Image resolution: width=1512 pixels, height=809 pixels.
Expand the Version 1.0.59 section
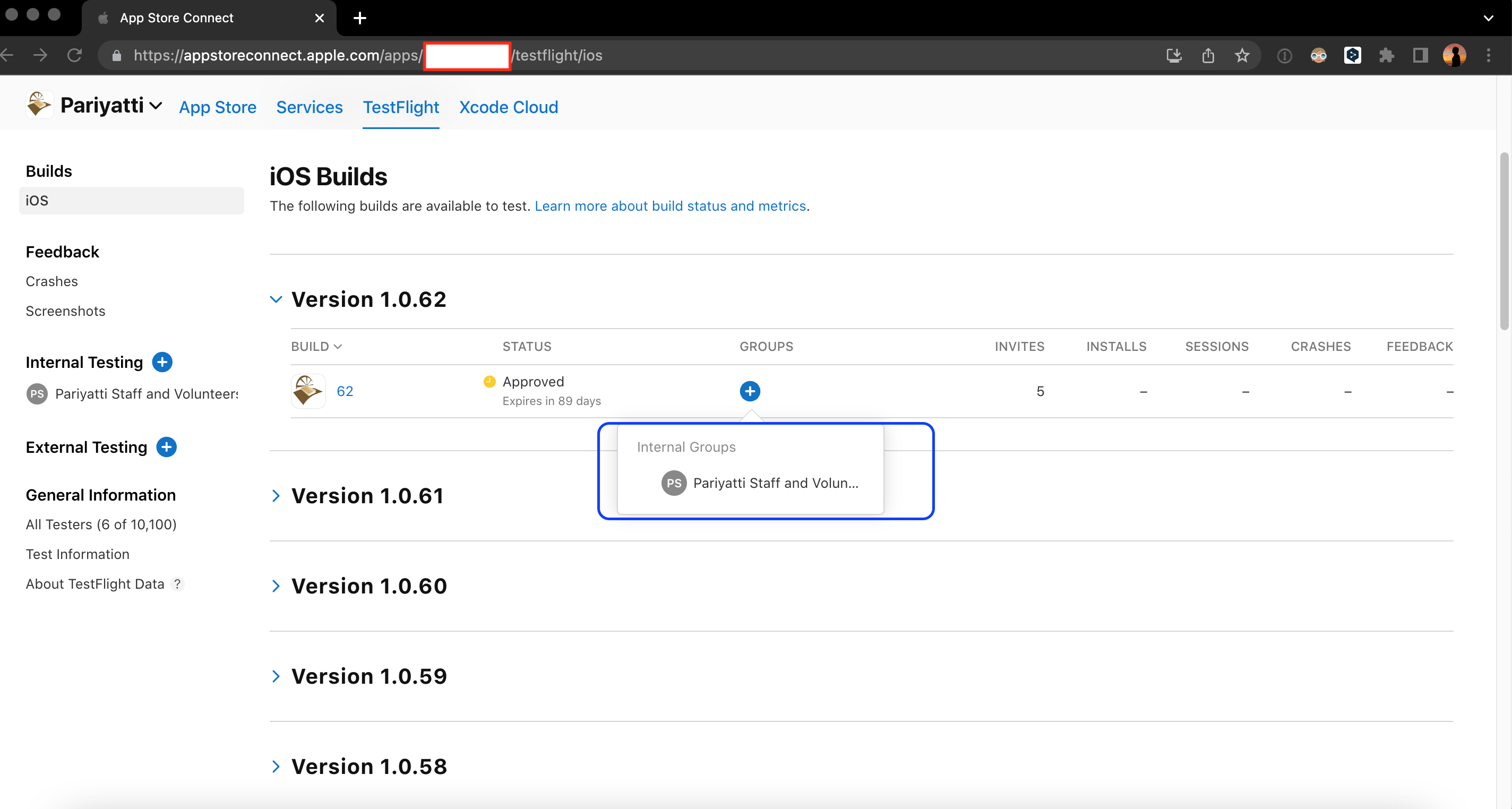coord(276,676)
